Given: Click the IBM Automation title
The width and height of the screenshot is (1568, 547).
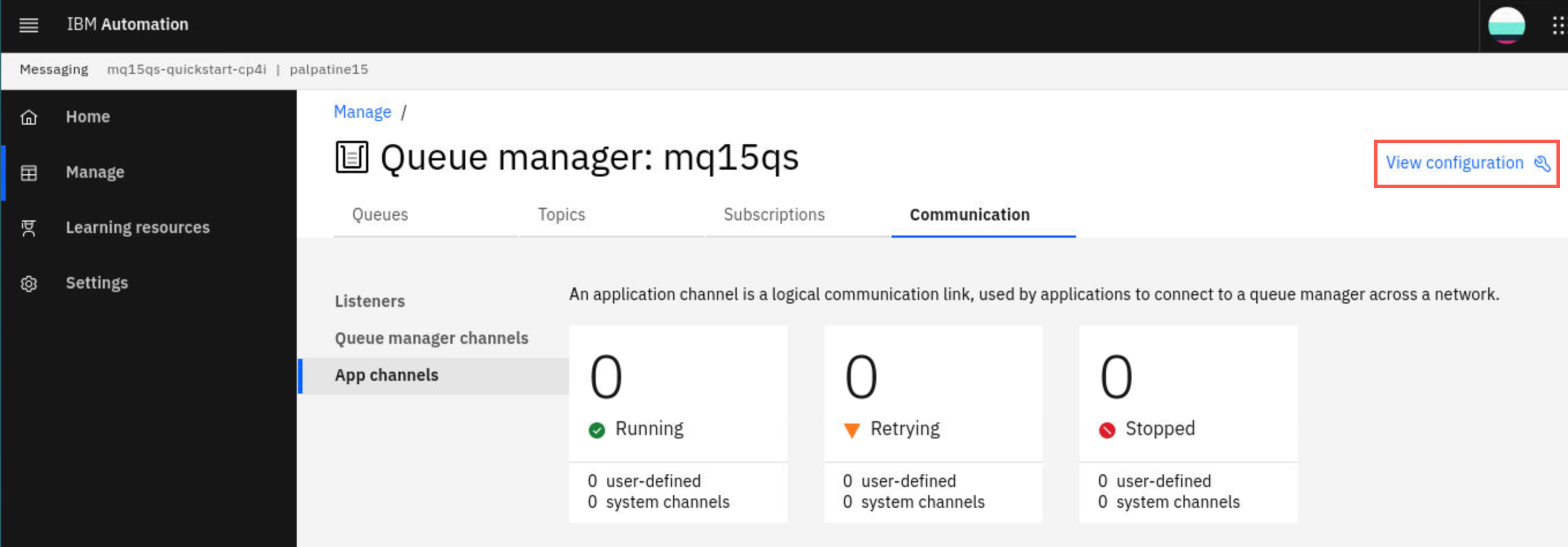Looking at the screenshot, I should coord(127,24).
